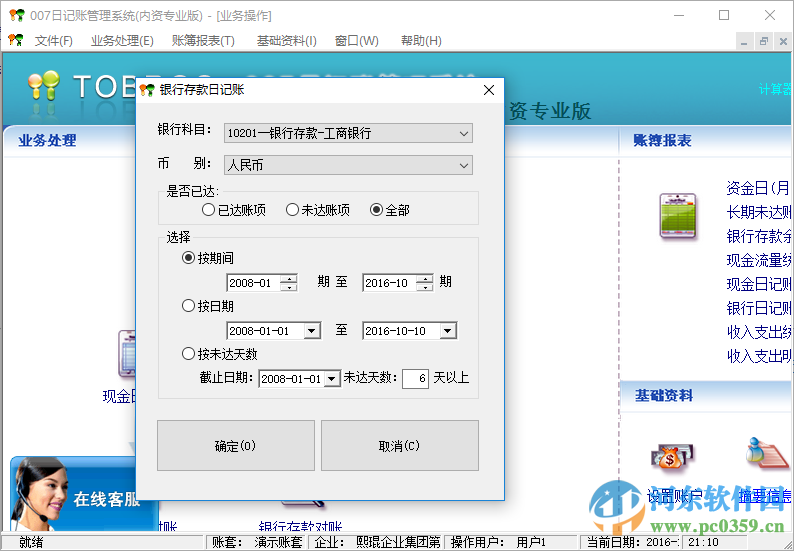The height and width of the screenshot is (551, 794).
Task: Click the 当前日期 status bar entry
Action: 632,542
